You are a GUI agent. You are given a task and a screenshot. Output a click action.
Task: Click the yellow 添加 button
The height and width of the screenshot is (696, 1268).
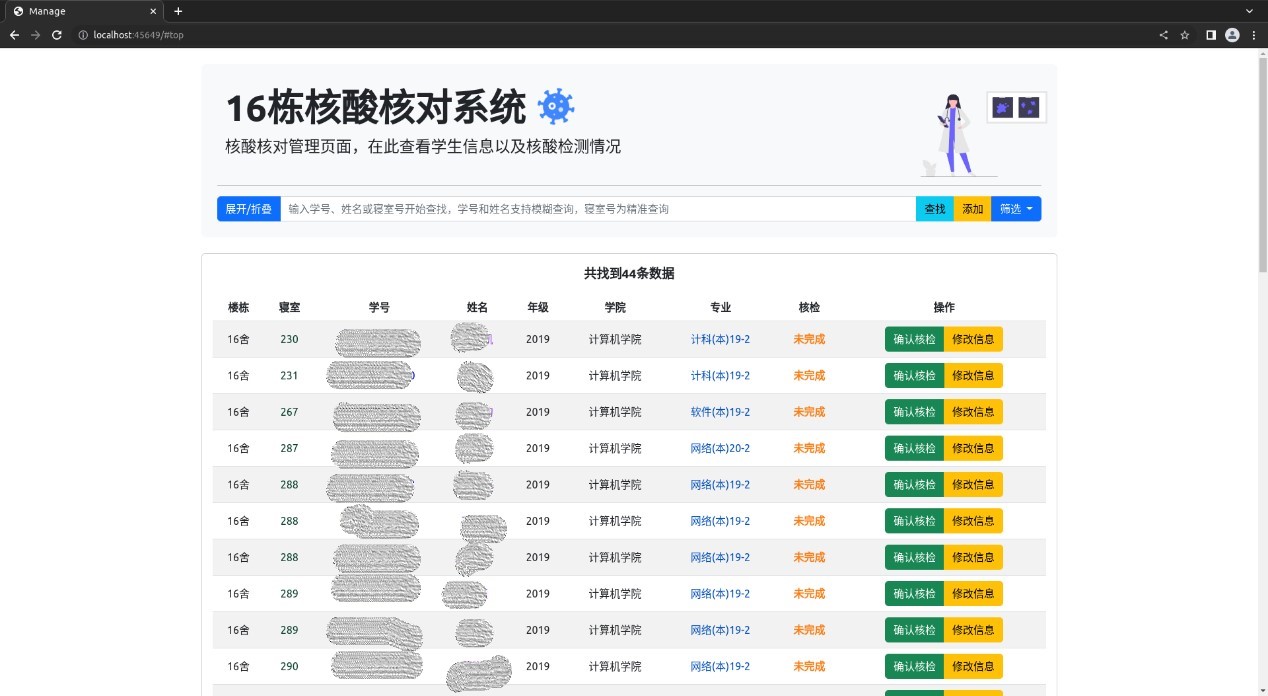(972, 209)
